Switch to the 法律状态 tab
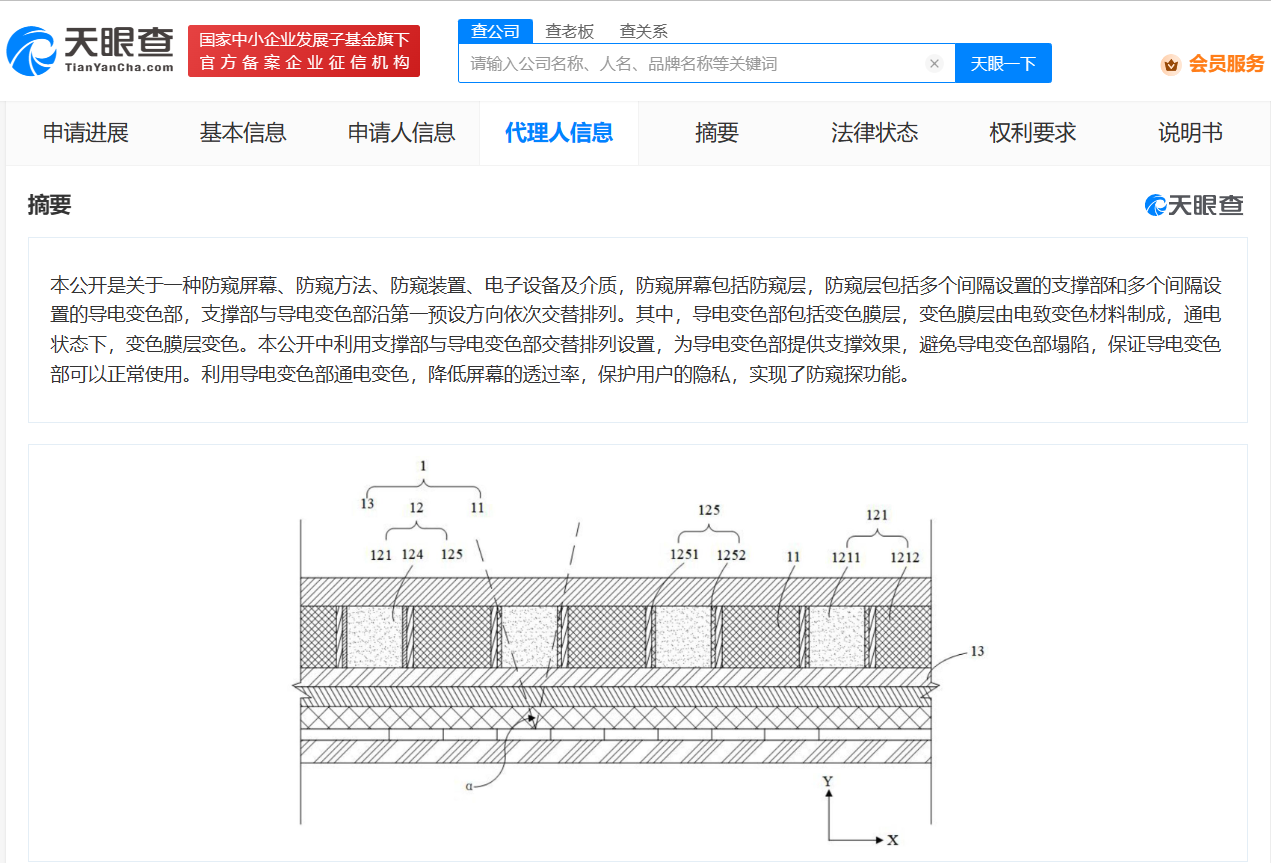This screenshot has width=1271, height=863. pyautogui.click(x=875, y=132)
